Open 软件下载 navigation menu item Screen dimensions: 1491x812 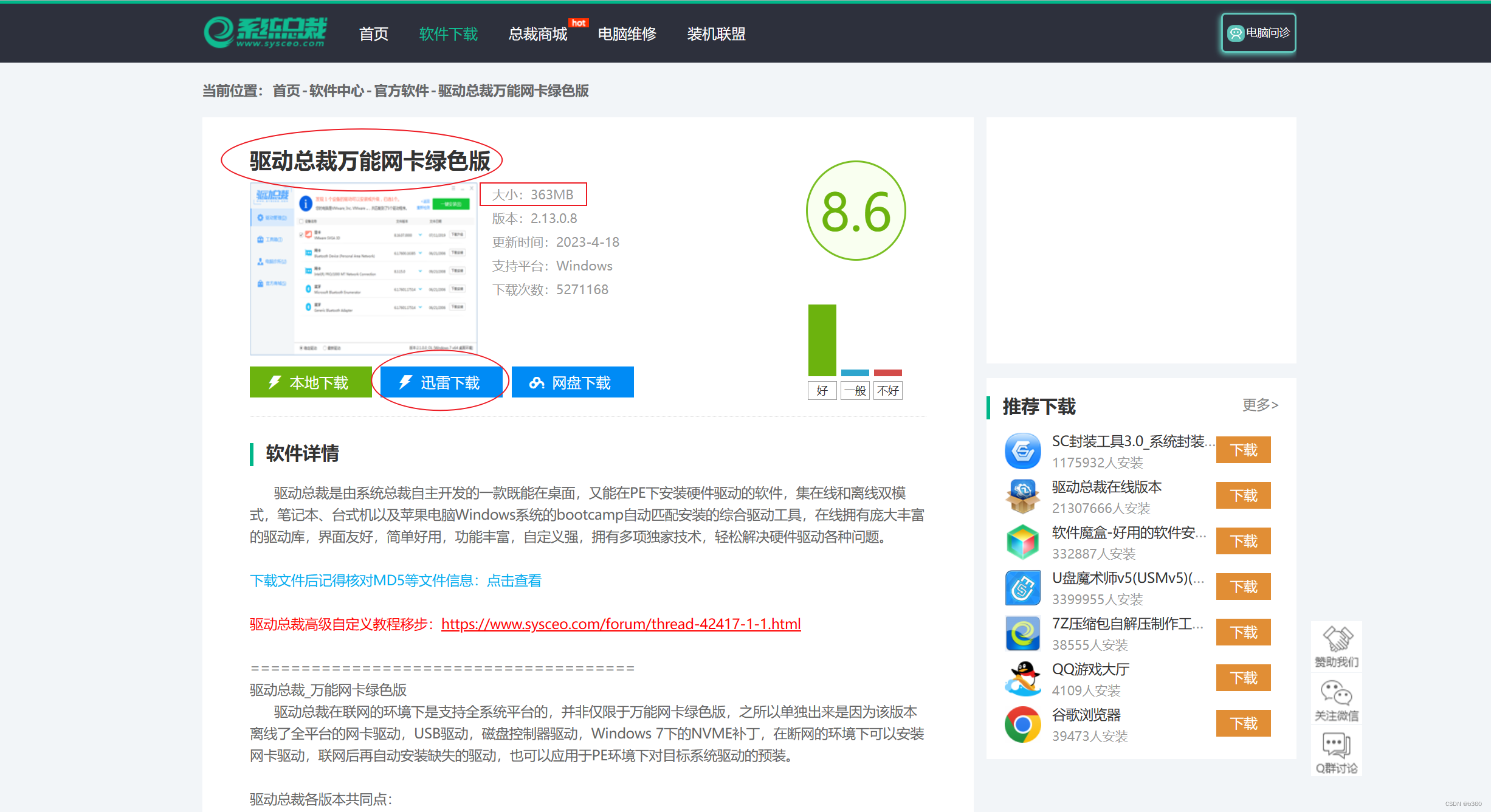[x=449, y=34]
